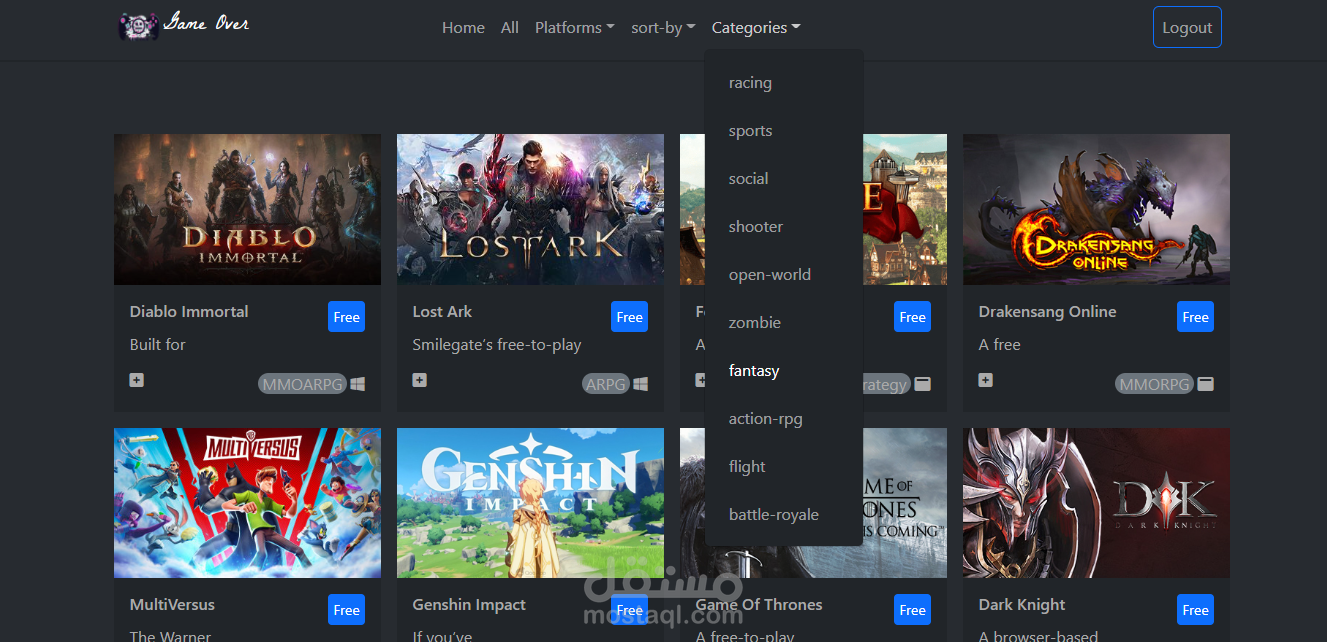Image resolution: width=1327 pixels, height=642 pixels.
Task: Select the zombie category
Action: (784, 323)
